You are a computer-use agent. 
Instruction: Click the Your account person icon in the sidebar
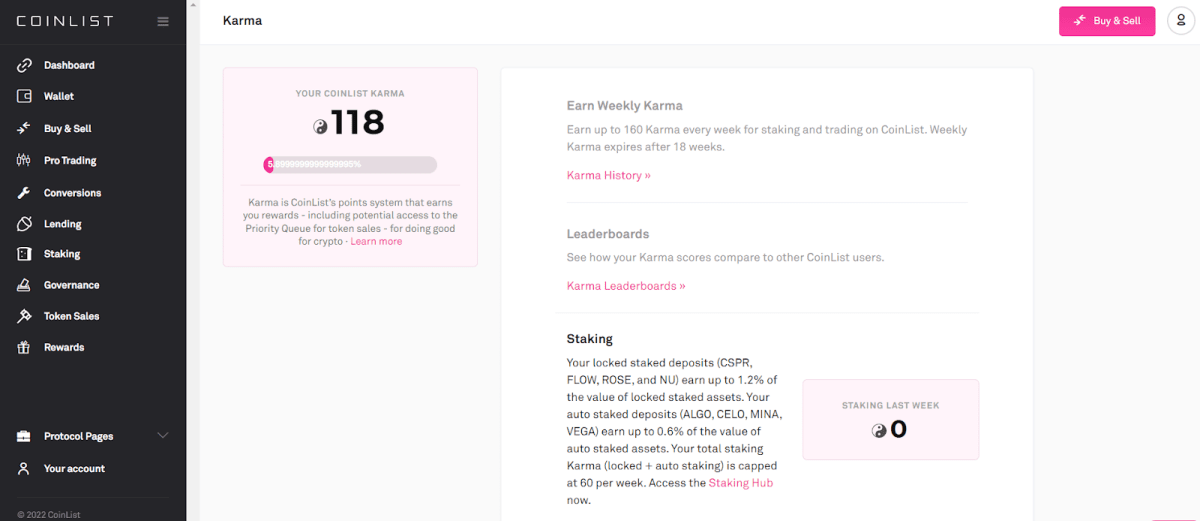click(x=24, y=468)
